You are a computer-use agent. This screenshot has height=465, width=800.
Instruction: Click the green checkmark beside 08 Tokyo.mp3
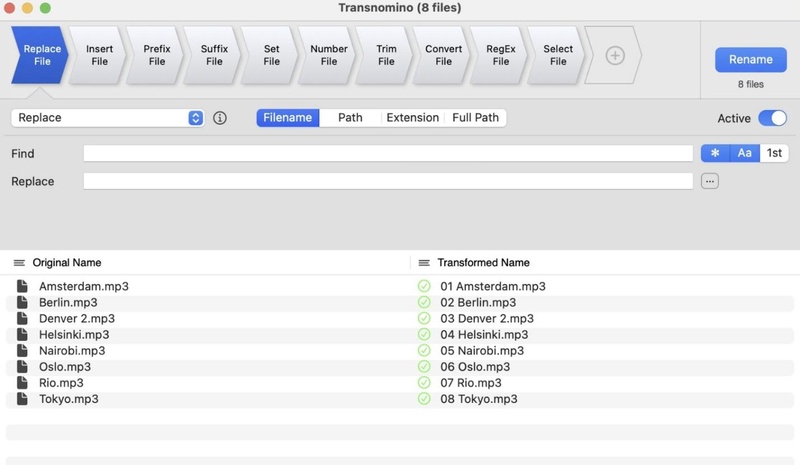coord(424,399)
